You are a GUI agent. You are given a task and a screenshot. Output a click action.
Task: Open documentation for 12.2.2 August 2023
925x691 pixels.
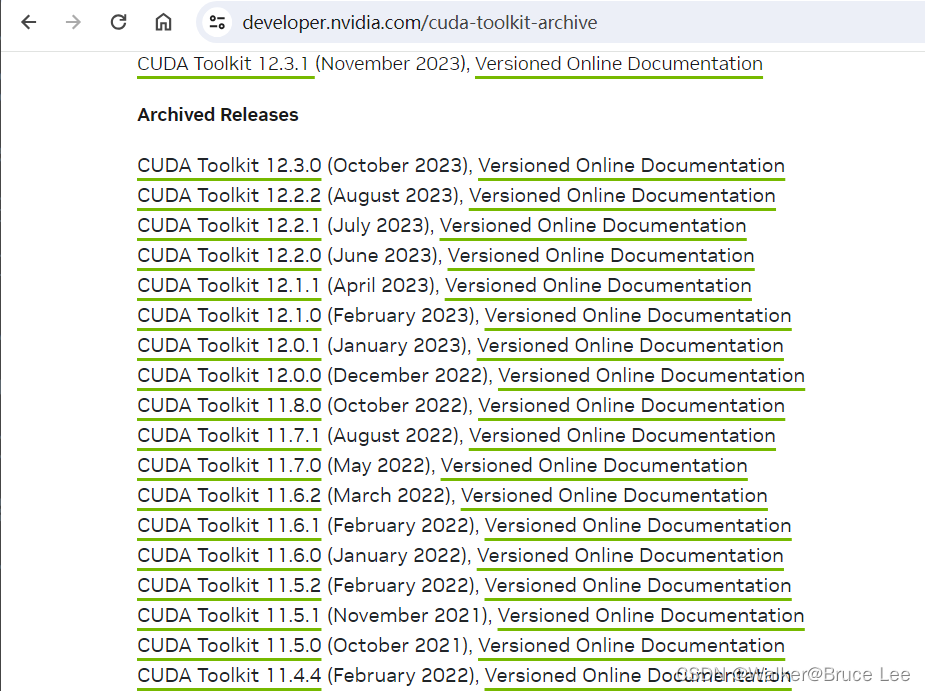[622, 196]
